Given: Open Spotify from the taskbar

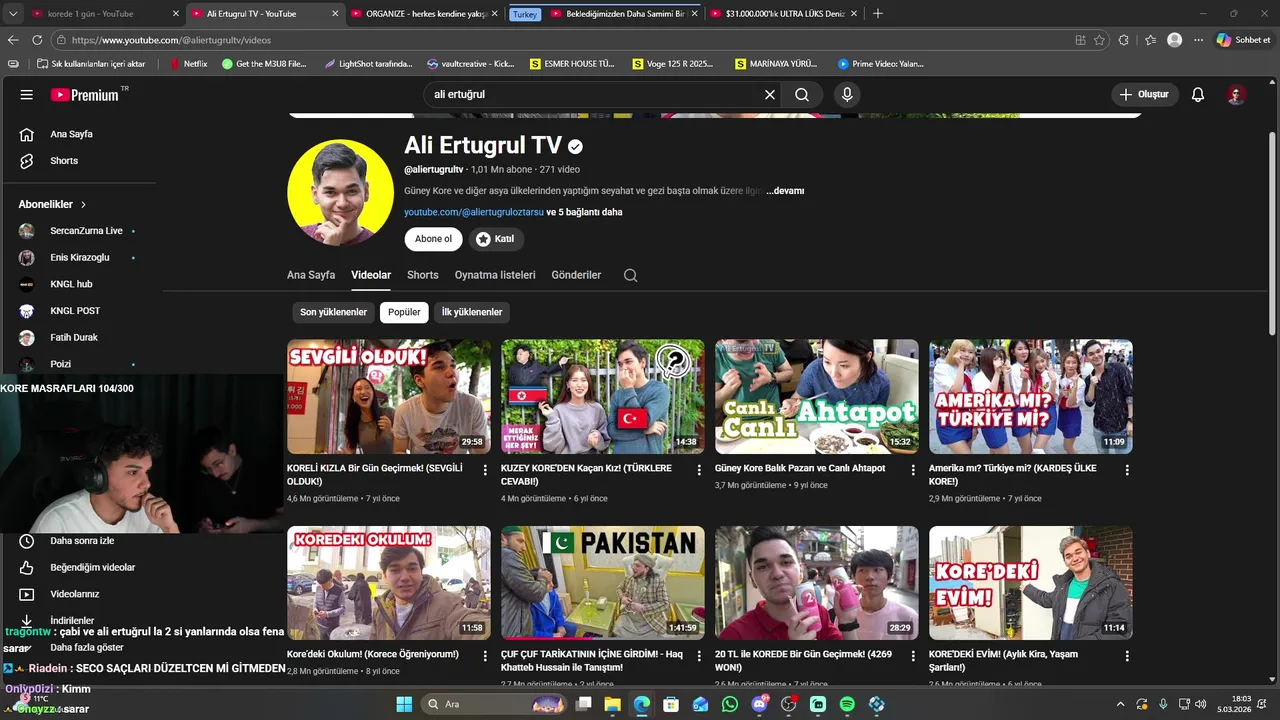Looking at the screenshot, I should click(x=847, y=705).
